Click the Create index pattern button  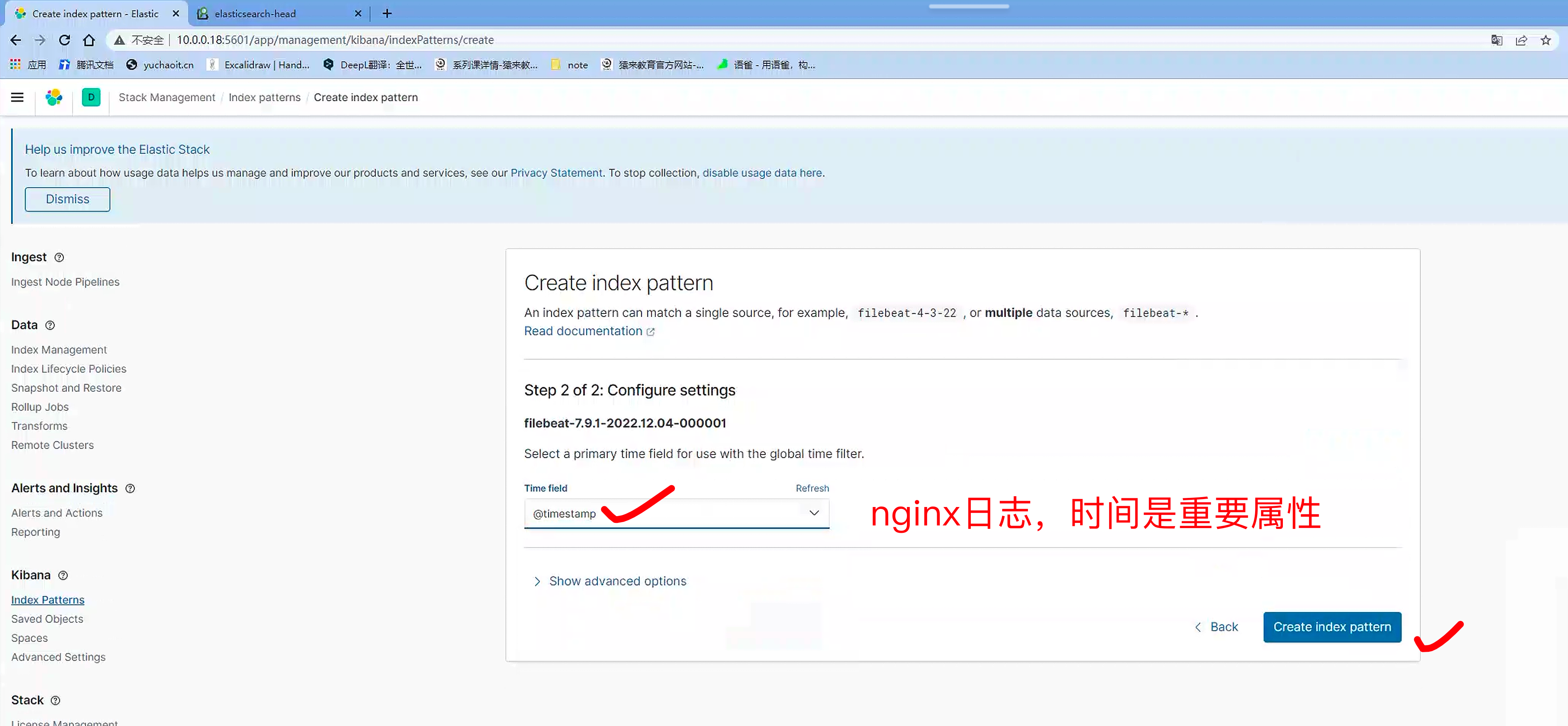click(x=1332, y=627)
